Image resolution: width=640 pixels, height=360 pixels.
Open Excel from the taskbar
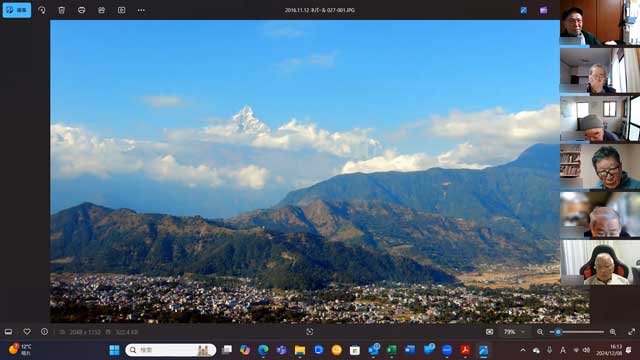392,350
